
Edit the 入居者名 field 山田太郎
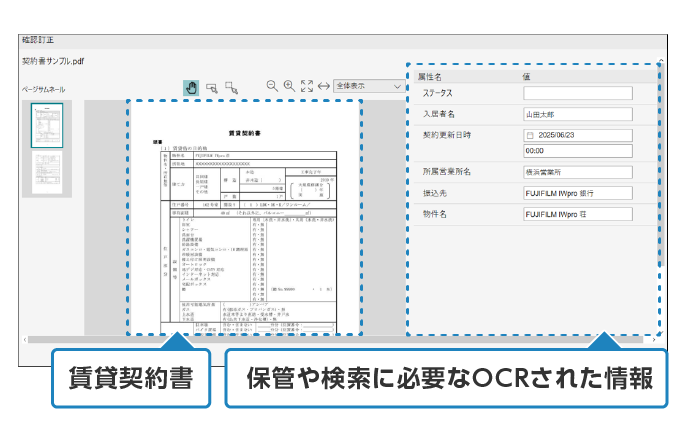[578, 114]
